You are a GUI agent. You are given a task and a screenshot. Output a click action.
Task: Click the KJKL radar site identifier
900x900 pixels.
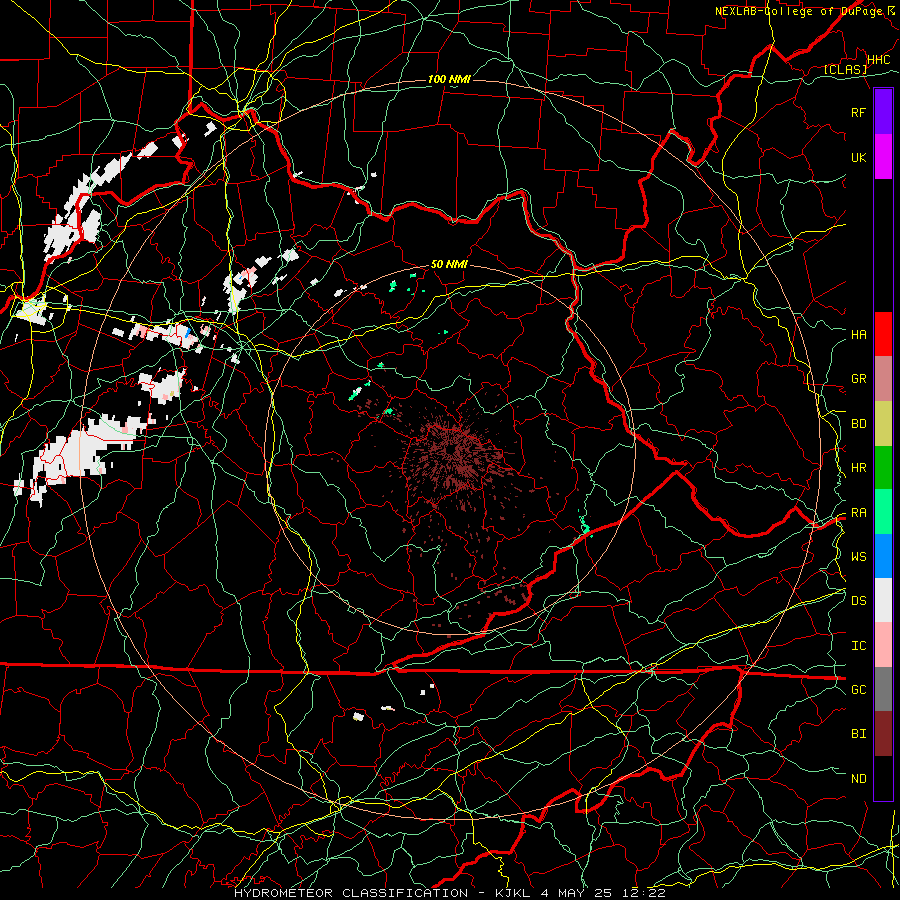click(x=514, y=893)
